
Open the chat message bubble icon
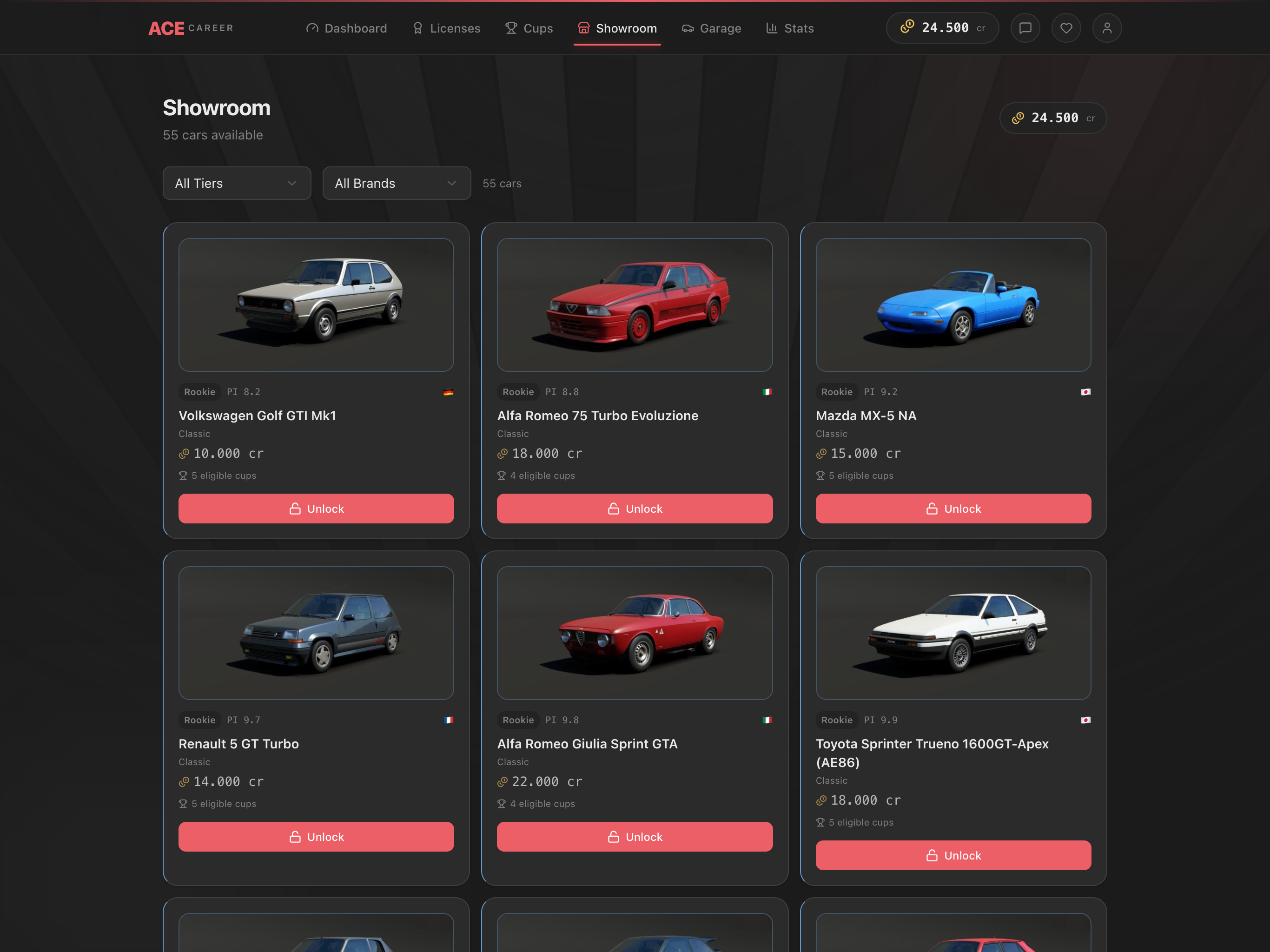click(1025, 27)
